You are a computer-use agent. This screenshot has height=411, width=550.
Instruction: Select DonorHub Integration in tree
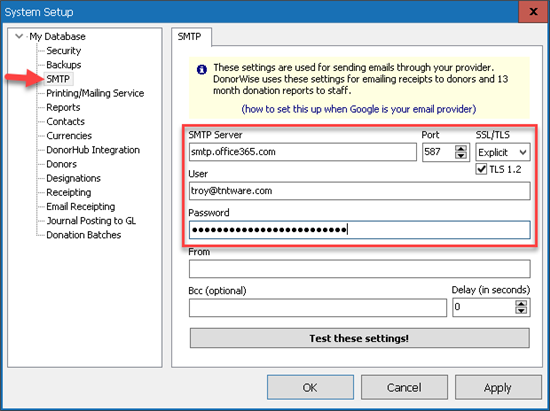pyautogui.click(x=93, y=150)
